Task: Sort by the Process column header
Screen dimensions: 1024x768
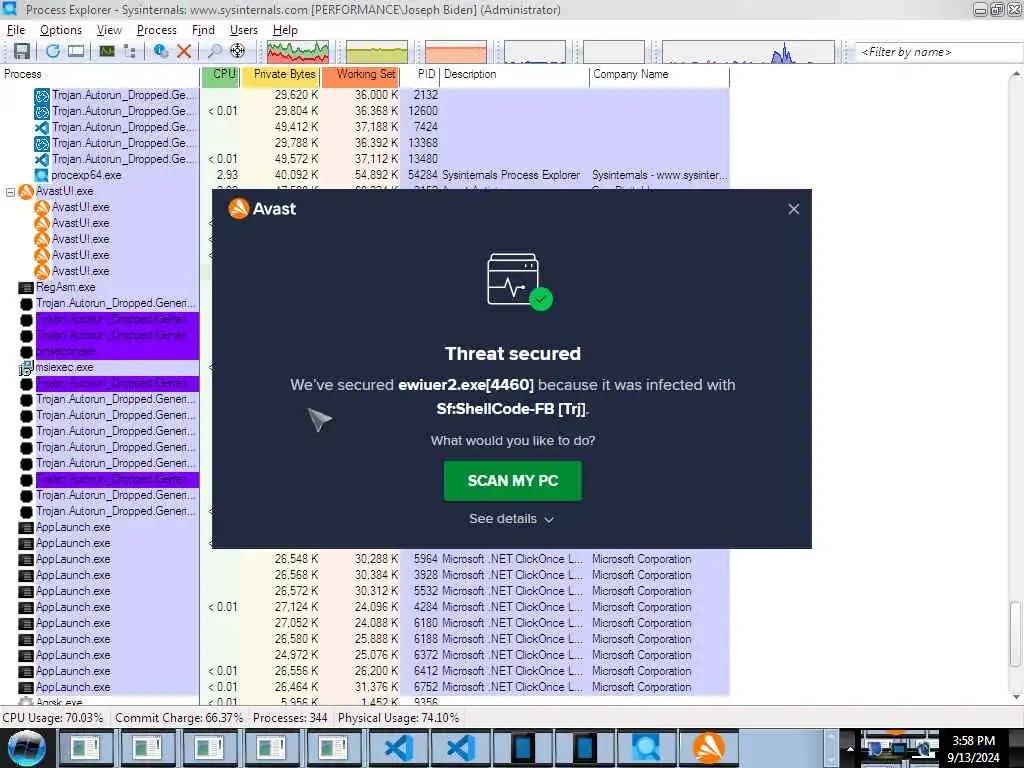Action: (x=99, y=74)
